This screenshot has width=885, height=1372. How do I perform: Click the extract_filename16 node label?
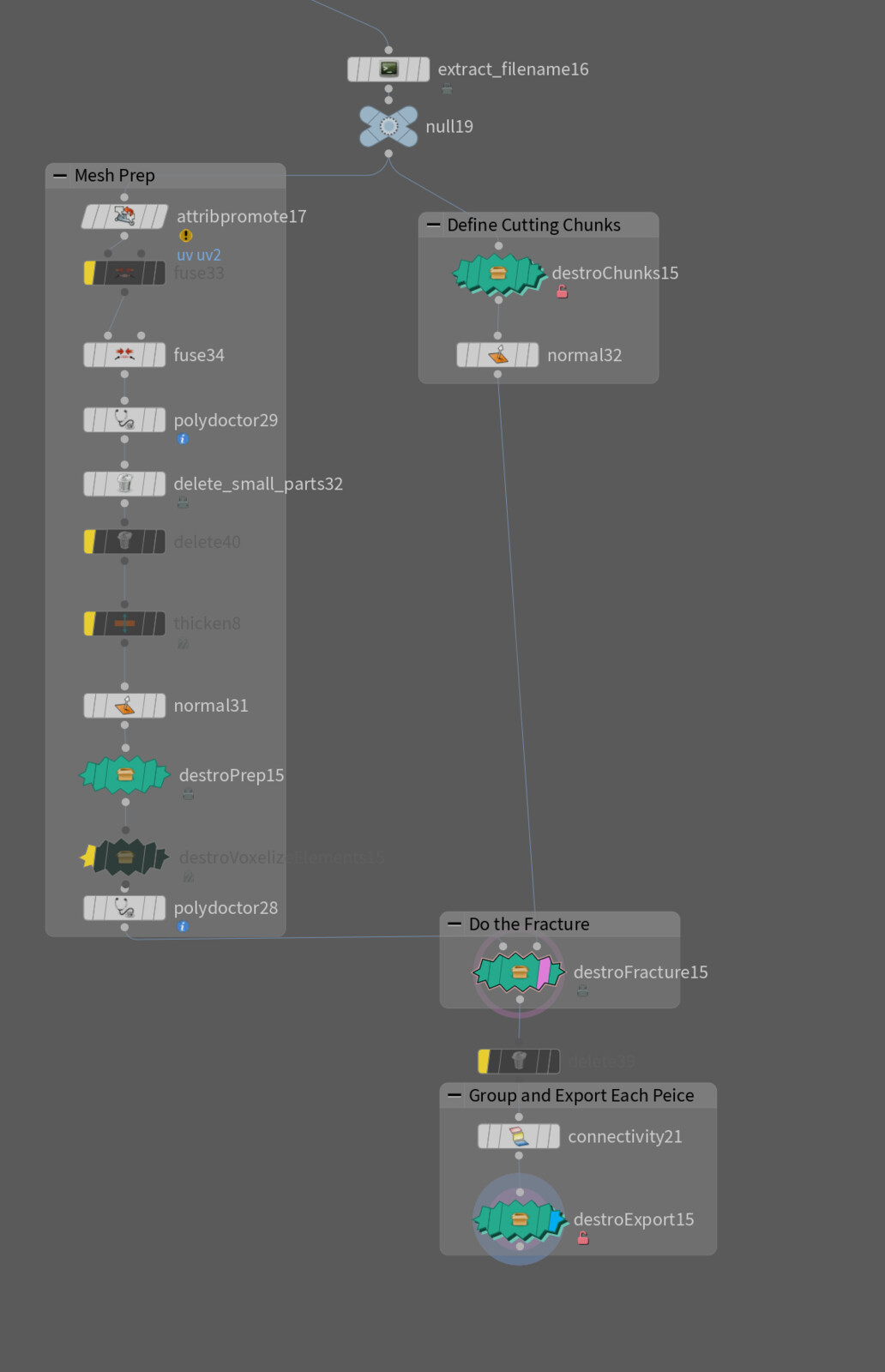(513, 69)
